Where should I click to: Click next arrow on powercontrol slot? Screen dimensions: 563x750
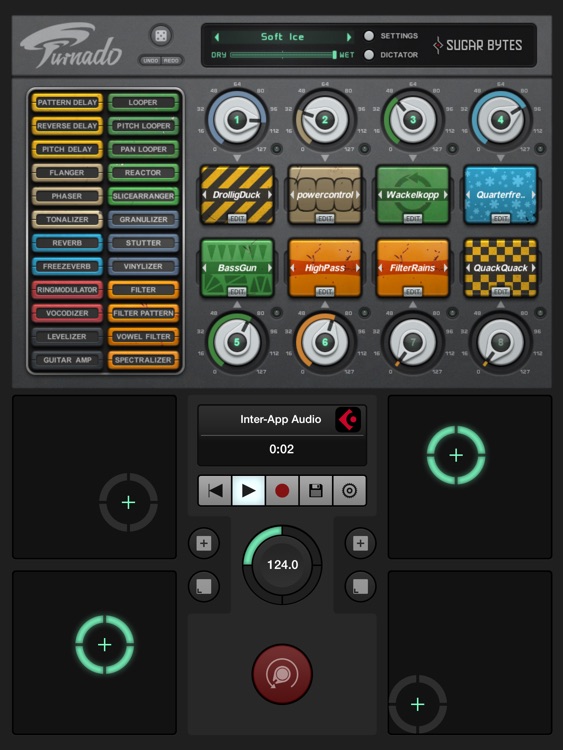(357, 195)
